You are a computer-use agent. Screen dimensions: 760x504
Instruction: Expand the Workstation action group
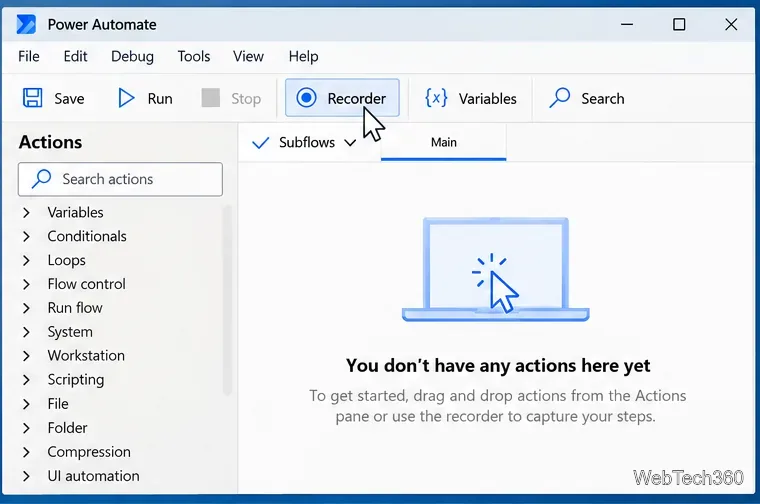pos(27,356)
